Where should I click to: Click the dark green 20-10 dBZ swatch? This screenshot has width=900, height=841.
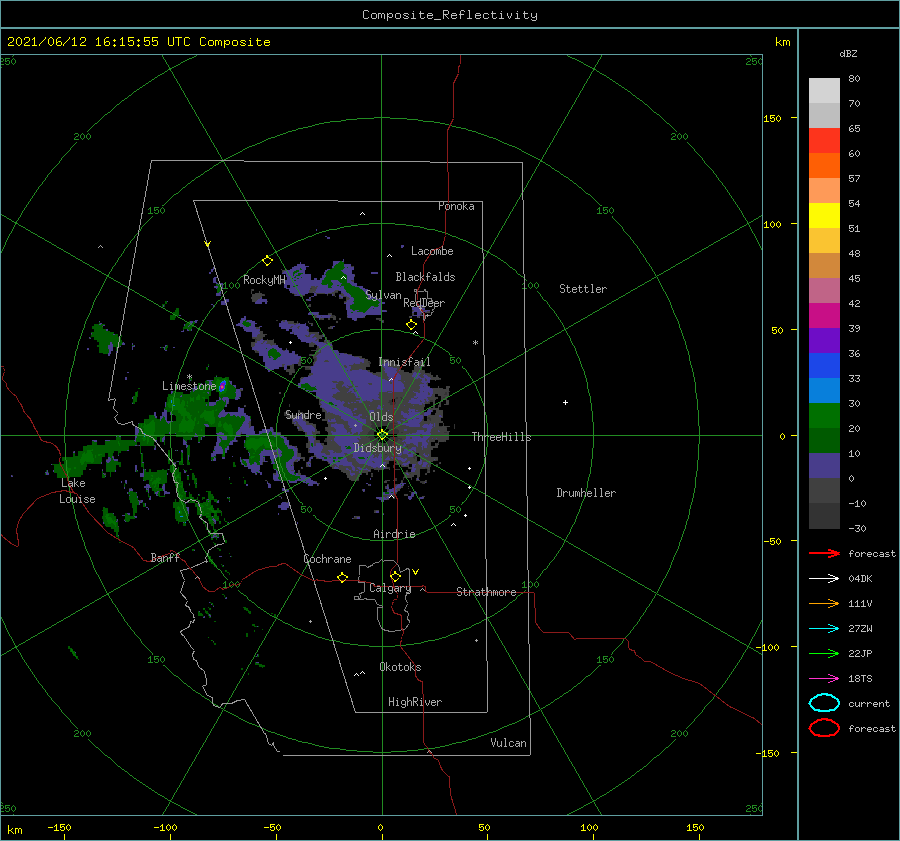click(x=824, y=441)
